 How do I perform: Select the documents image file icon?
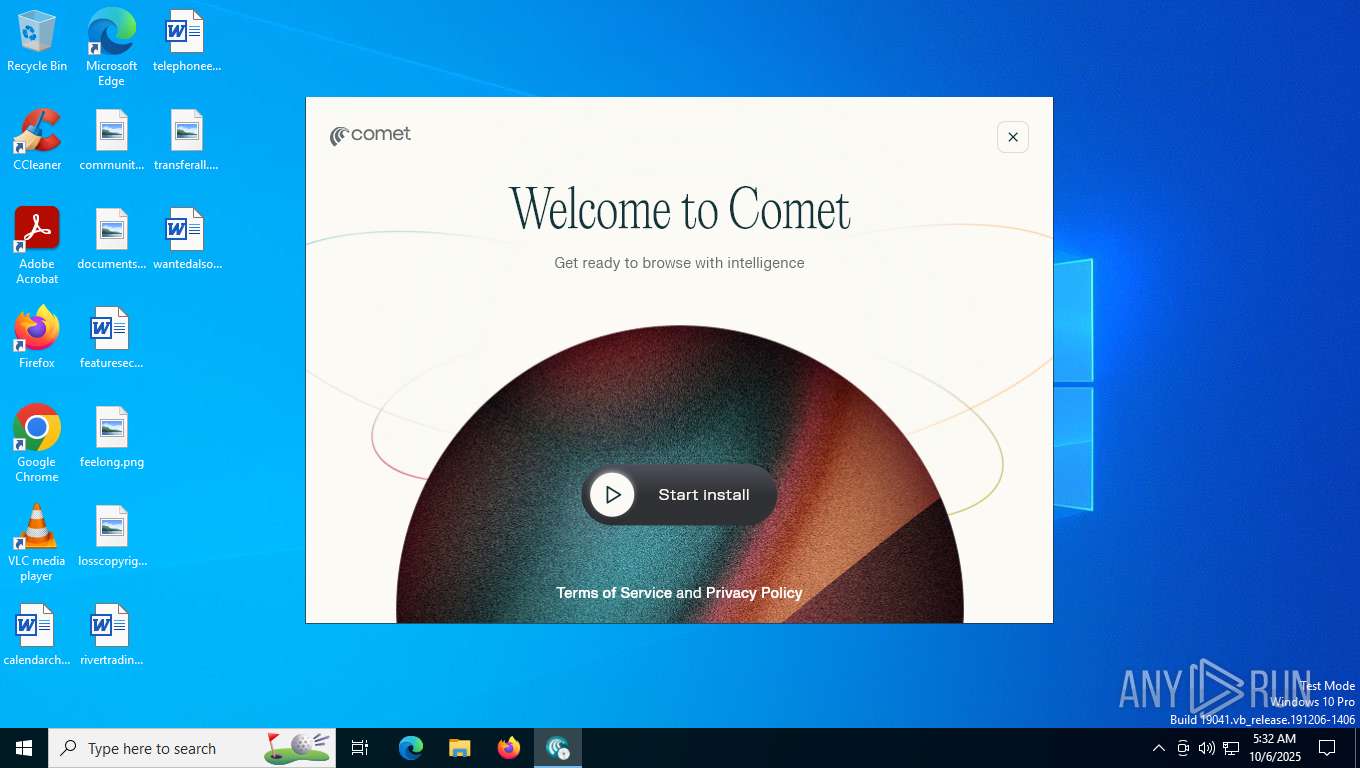111,239
